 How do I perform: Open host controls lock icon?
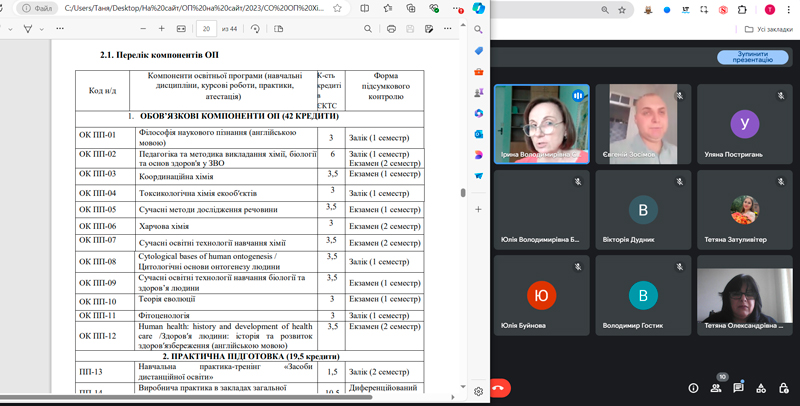pos(782,388)
